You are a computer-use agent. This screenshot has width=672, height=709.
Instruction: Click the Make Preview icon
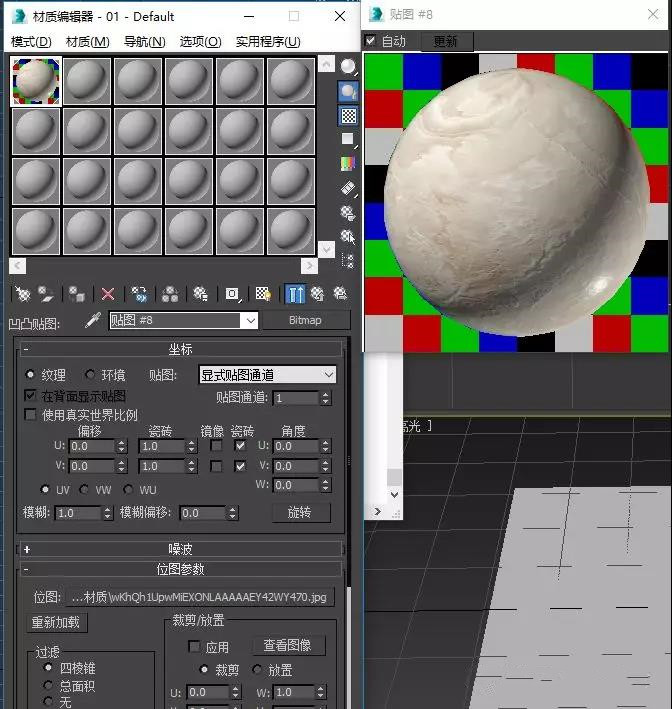348,188
